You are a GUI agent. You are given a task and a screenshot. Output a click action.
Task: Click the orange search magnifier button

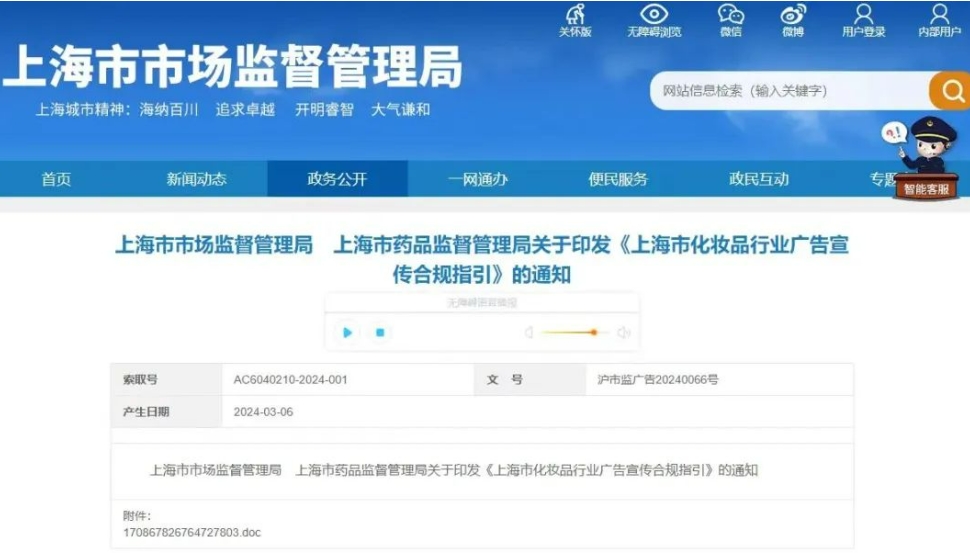(x=951, y=91)
